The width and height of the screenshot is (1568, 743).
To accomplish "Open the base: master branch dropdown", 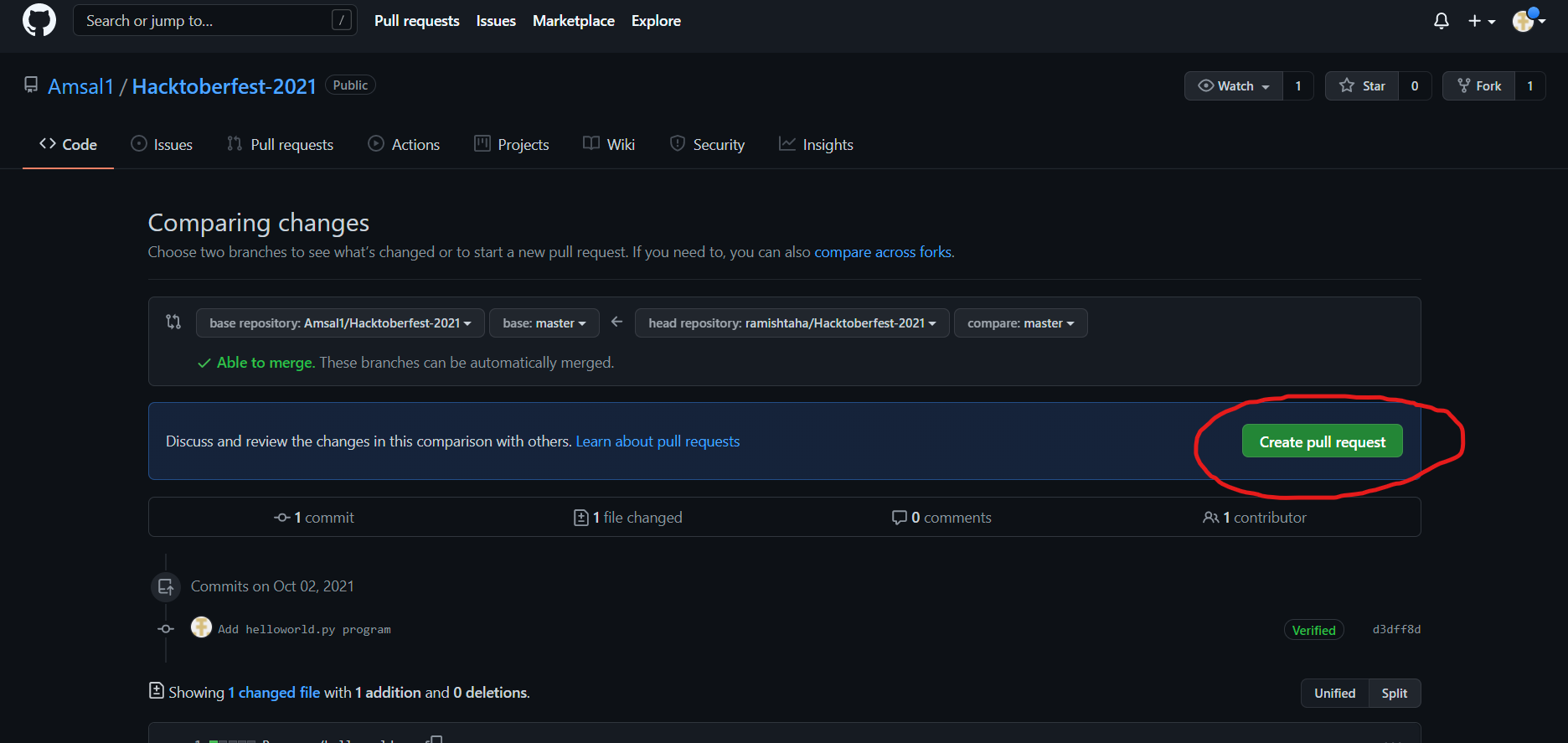I will (x=544, y=323).
